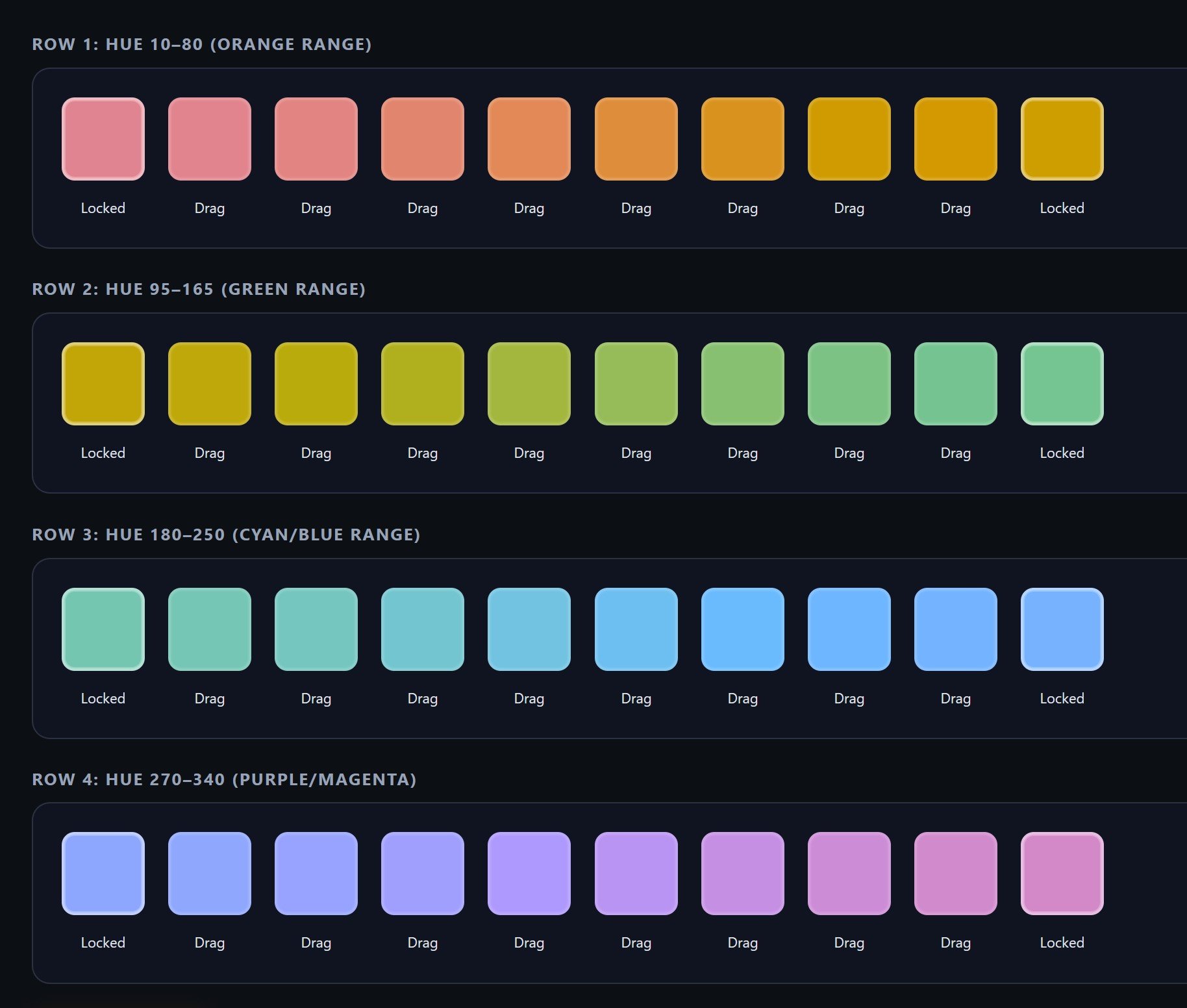Click the orchid swatch seventh in Row 4
Image resolution: width=1187 pixels, height=1008 pixels.
(742, 874)
